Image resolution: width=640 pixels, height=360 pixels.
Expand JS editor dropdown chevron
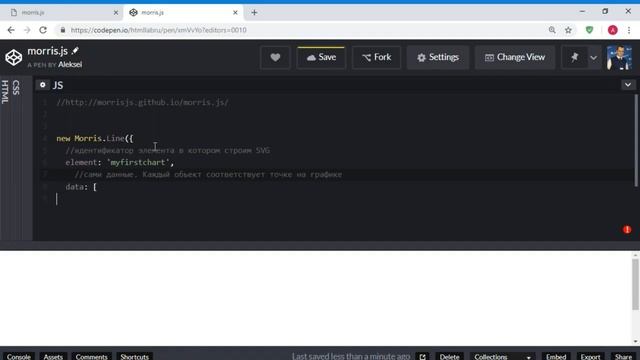click(x=628, y=85)
